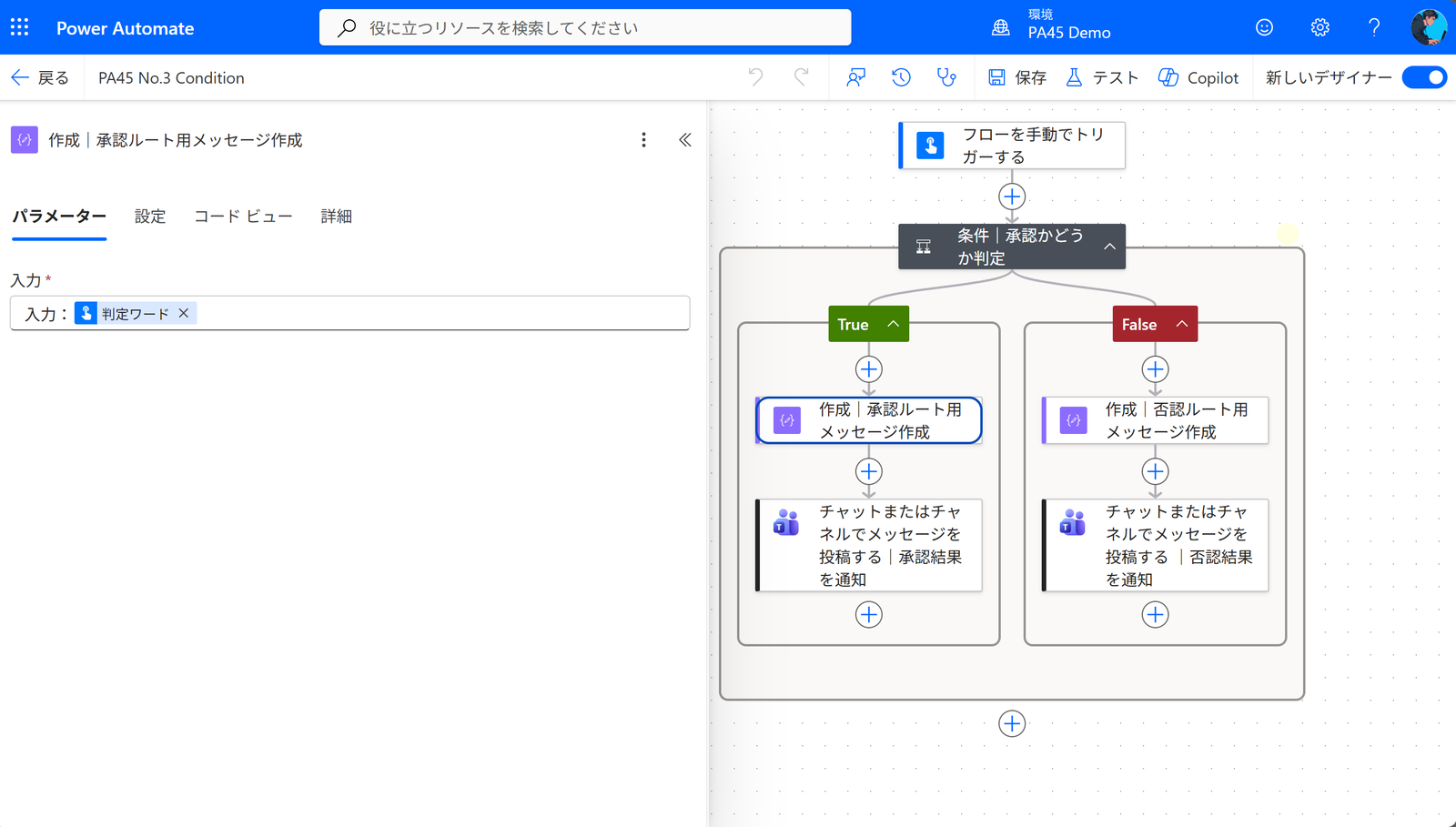Open help question mark

(1374, 27)
